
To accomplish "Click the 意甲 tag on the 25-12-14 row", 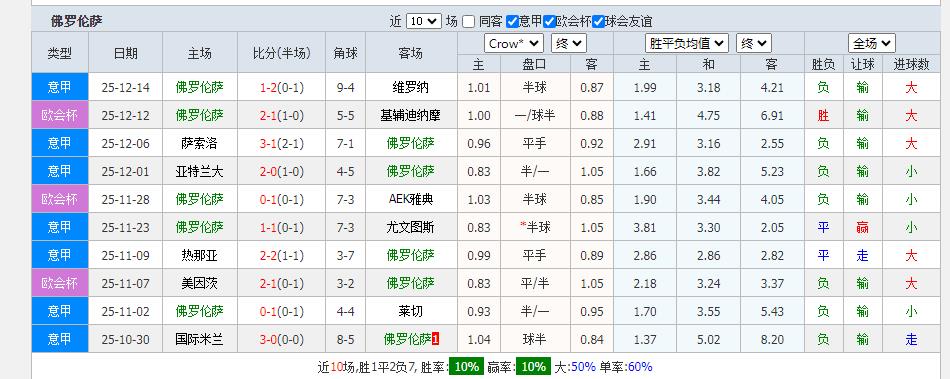I will (x=60, y=87).
